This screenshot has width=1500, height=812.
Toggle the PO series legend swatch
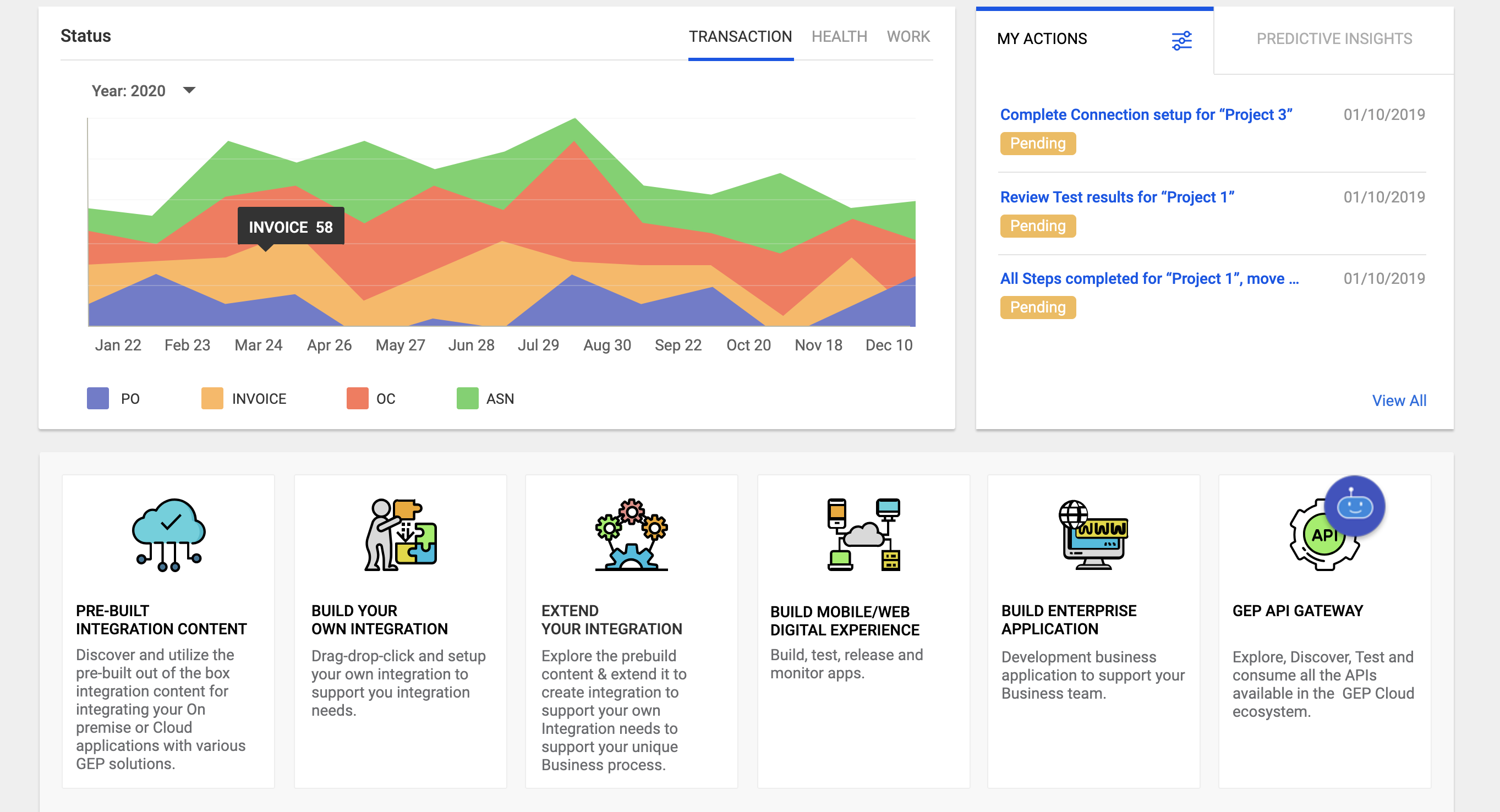tap(97, 398)
